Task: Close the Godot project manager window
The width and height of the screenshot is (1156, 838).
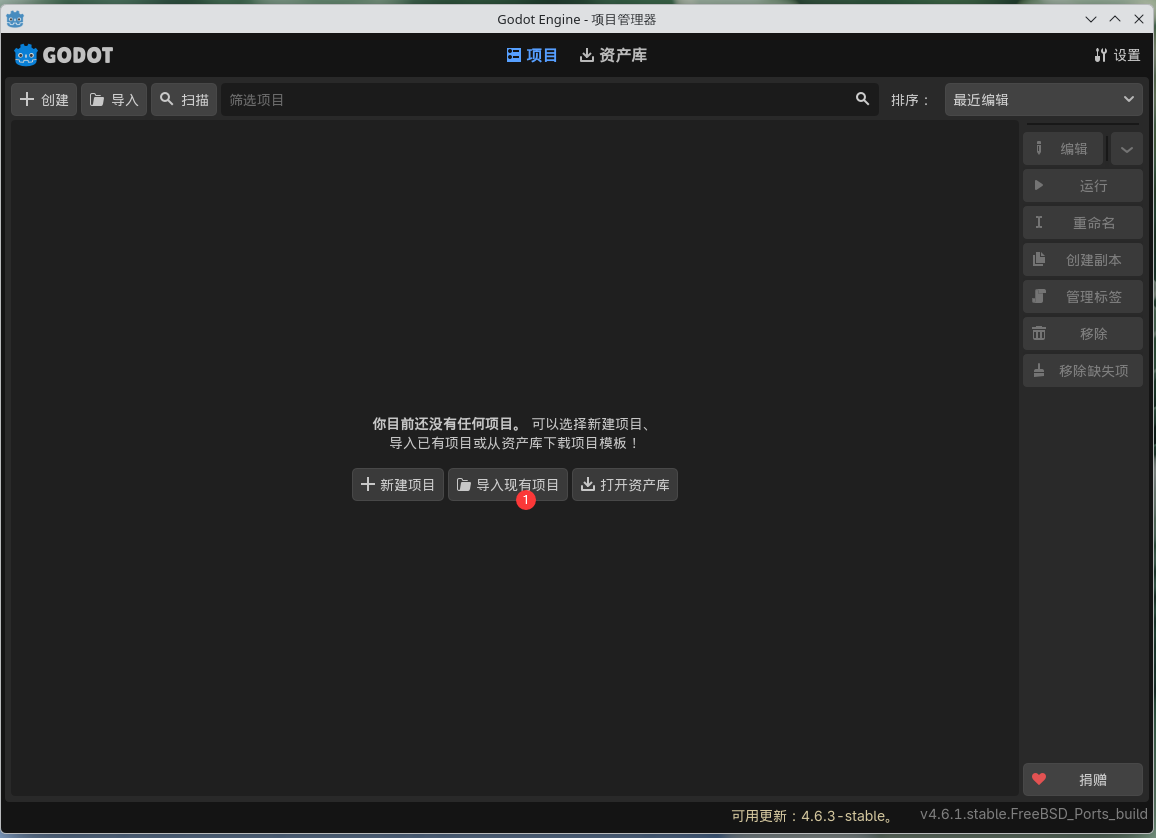Action: click(1138, 19)
